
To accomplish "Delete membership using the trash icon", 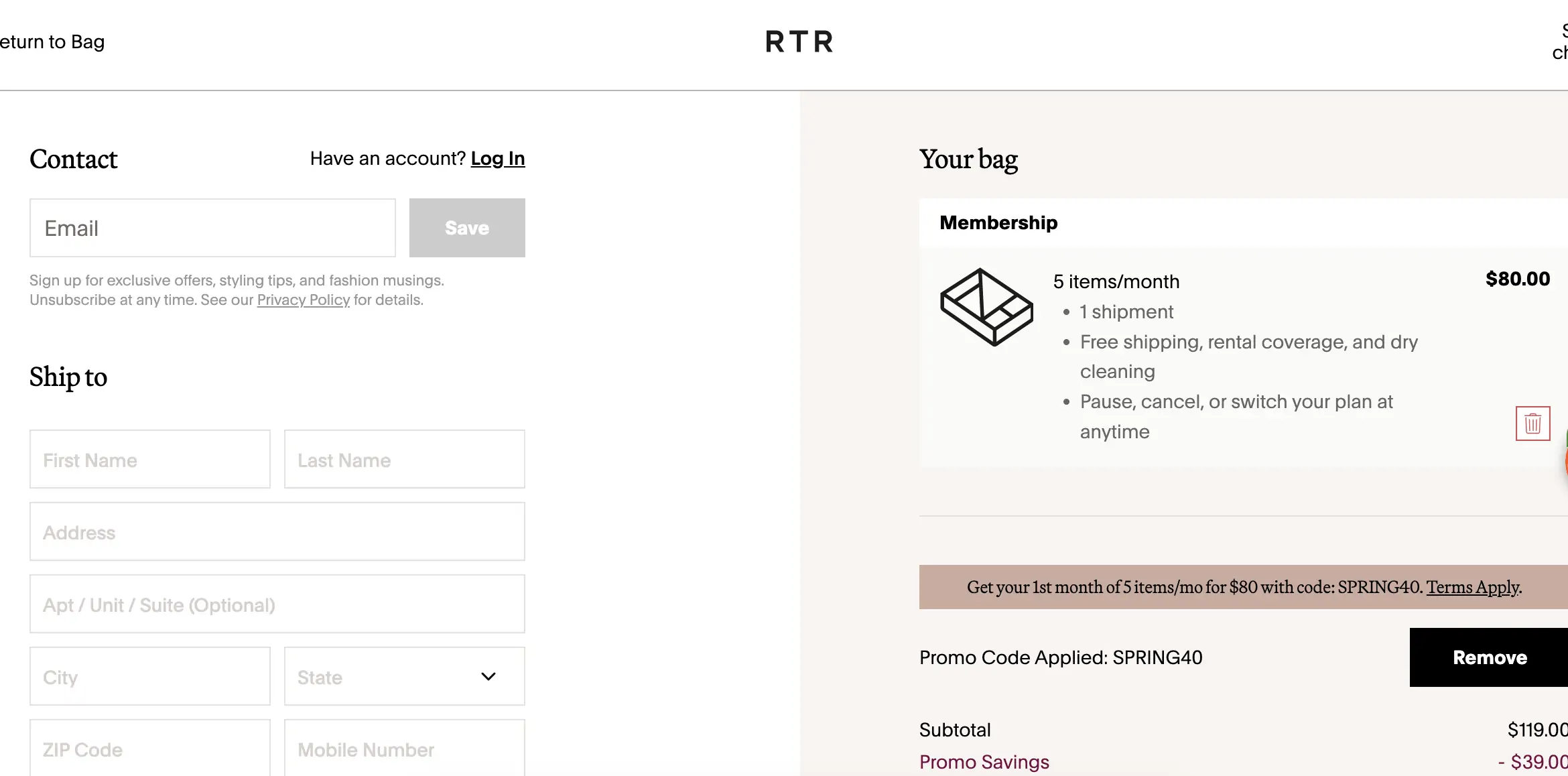I will (x=1532, y=424).
